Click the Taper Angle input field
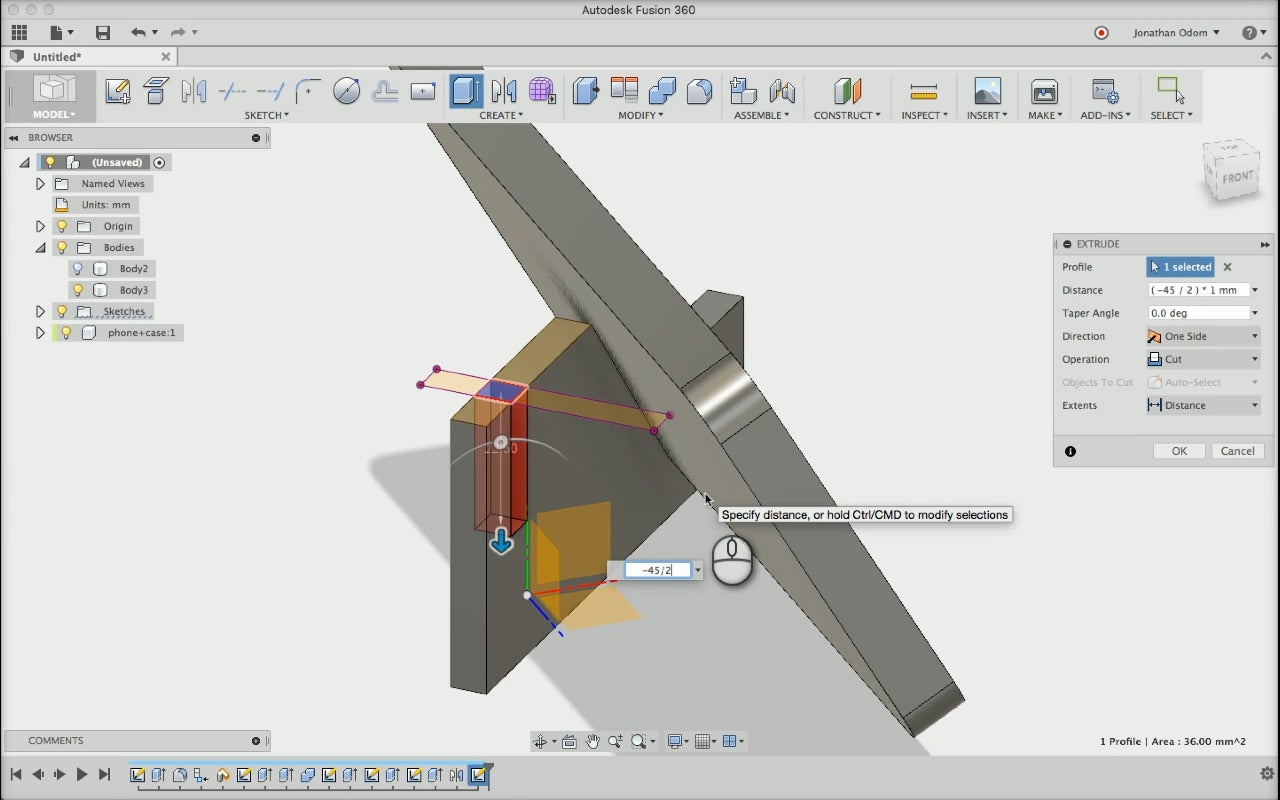Viewport: 1280px width, 800px height. 1199,313
